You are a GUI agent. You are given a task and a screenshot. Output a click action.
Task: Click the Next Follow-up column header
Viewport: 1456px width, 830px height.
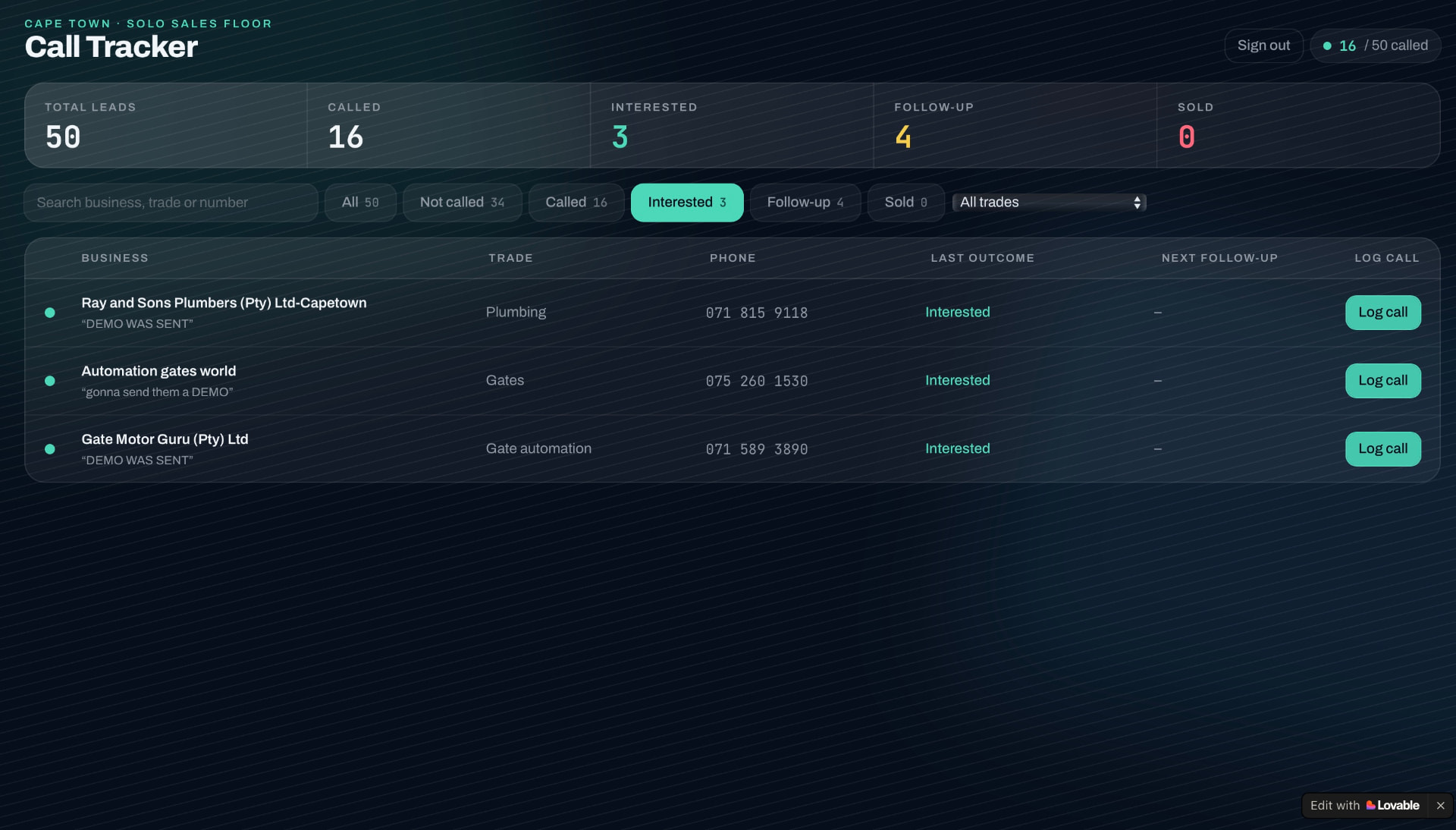tap(1219, 258)
